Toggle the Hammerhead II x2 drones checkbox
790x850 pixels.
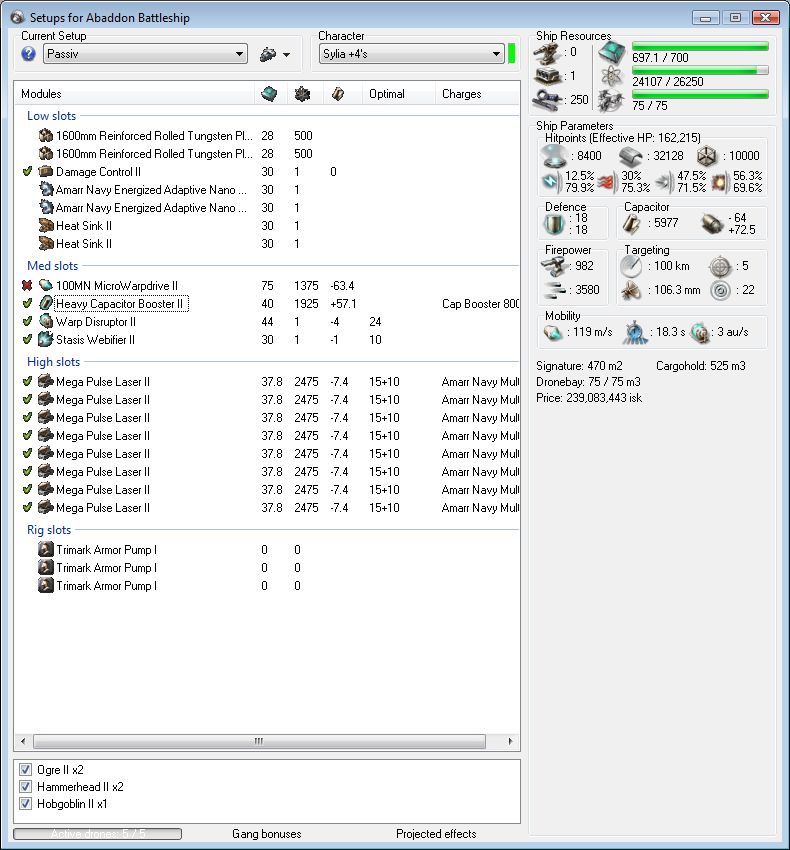coord(25,786)
